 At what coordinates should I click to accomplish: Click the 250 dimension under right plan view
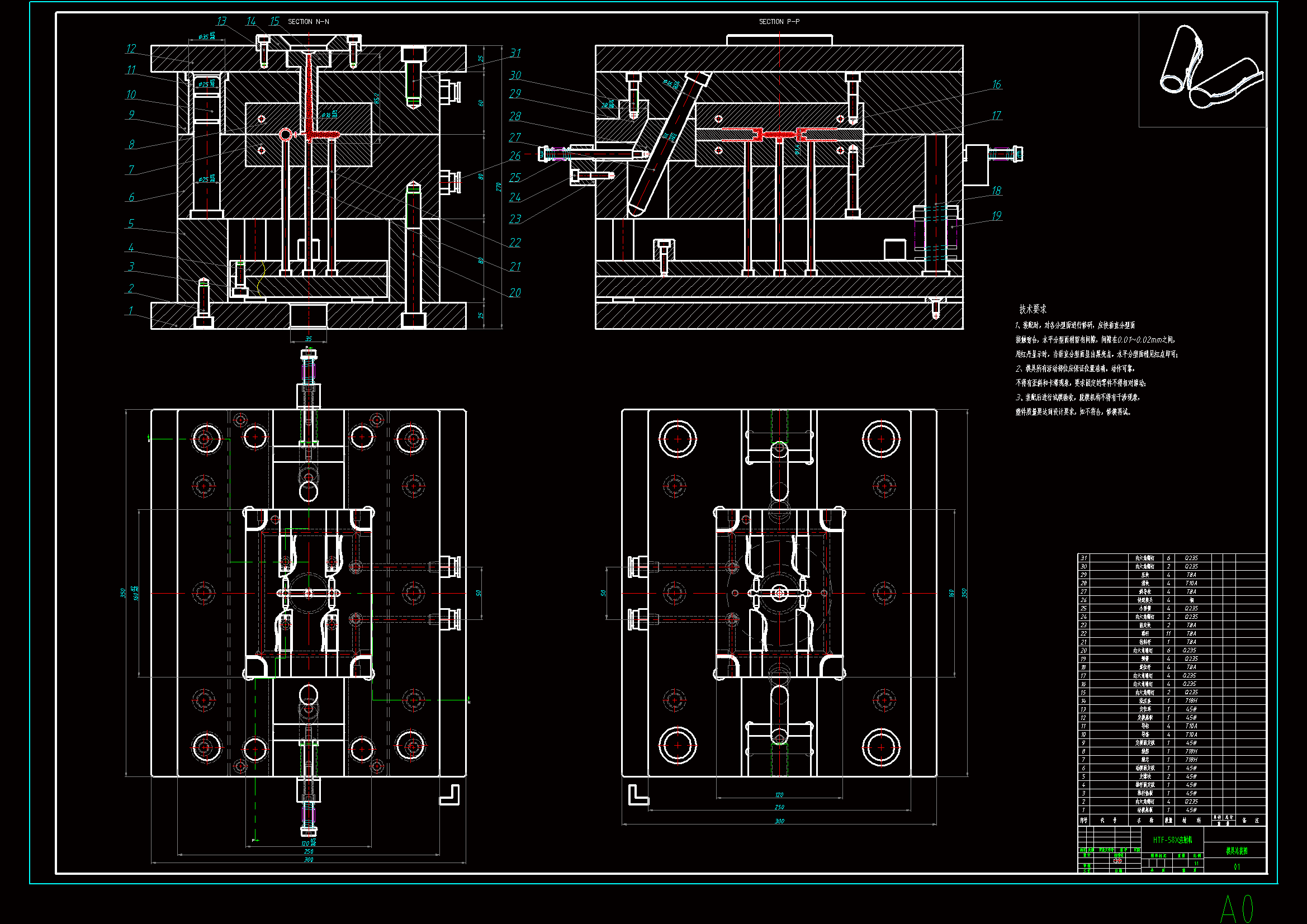coord(779,807)
